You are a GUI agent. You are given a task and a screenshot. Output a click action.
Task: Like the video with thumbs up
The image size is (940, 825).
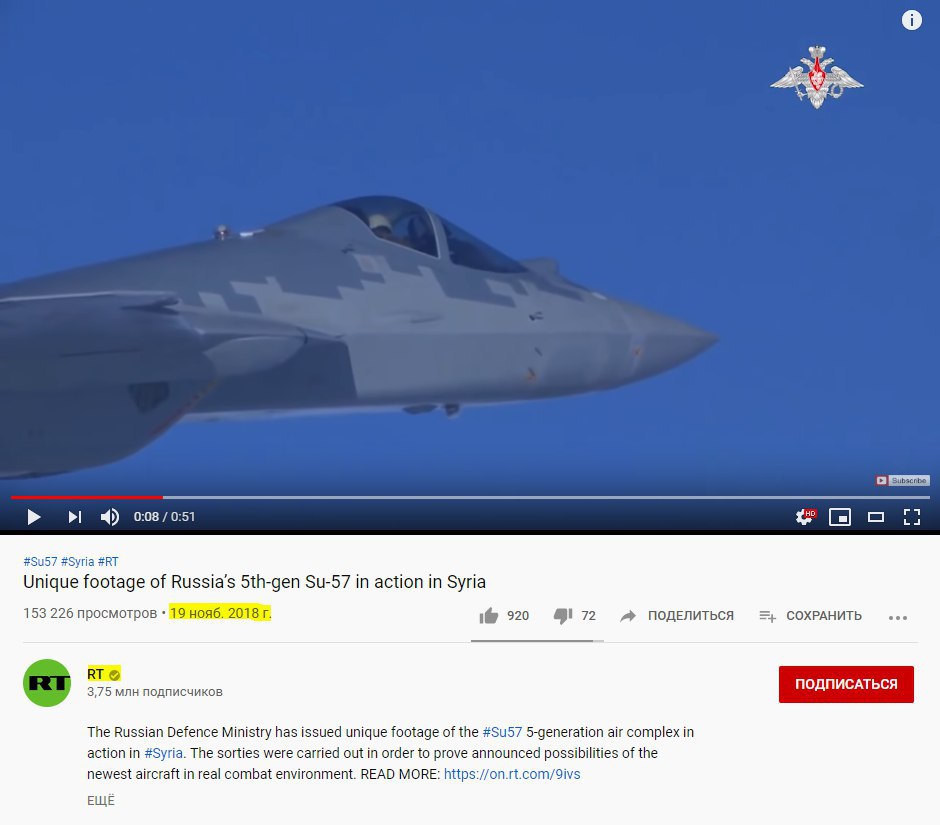click(504, 616)
